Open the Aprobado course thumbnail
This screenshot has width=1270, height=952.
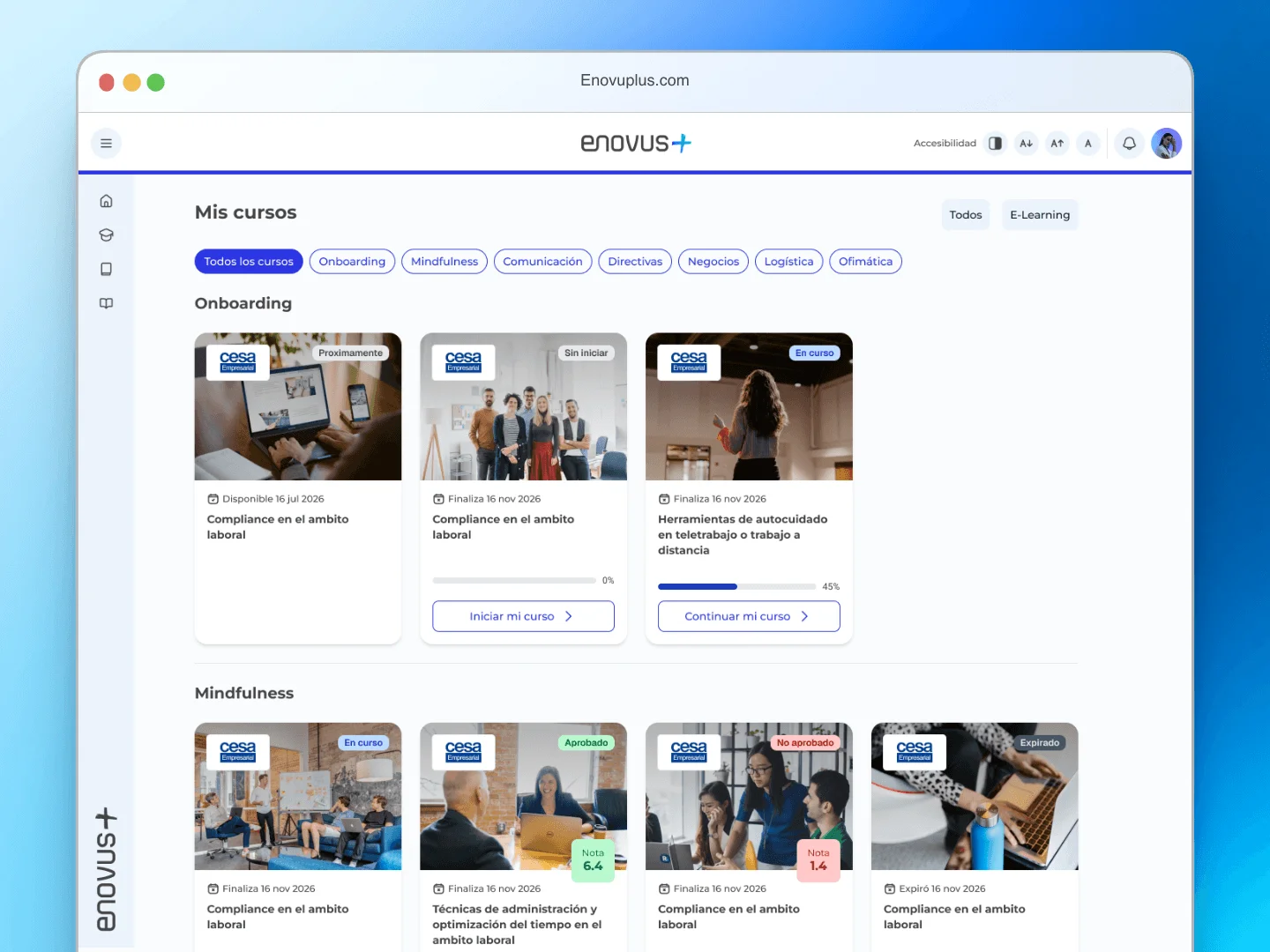pos(524,797)
